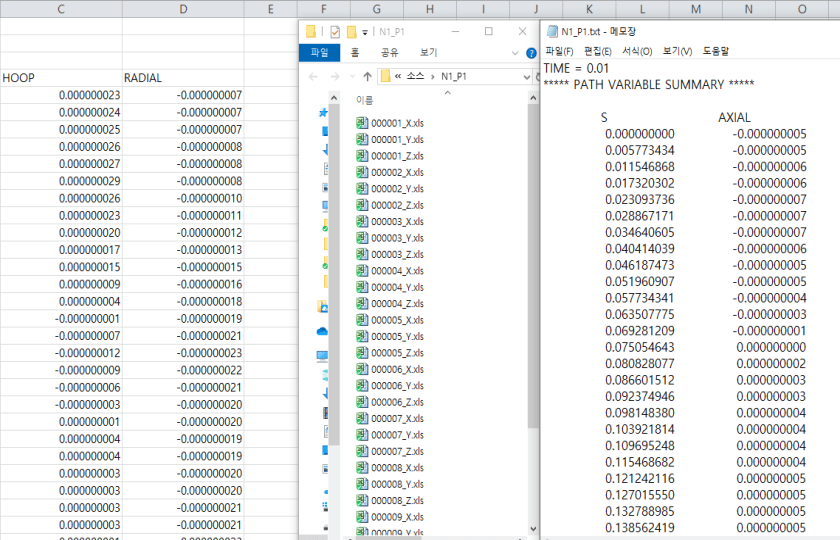Click the OneDrive cloud icon in sidebar
This screenshot has height=540, width=840.
[323, 331]
